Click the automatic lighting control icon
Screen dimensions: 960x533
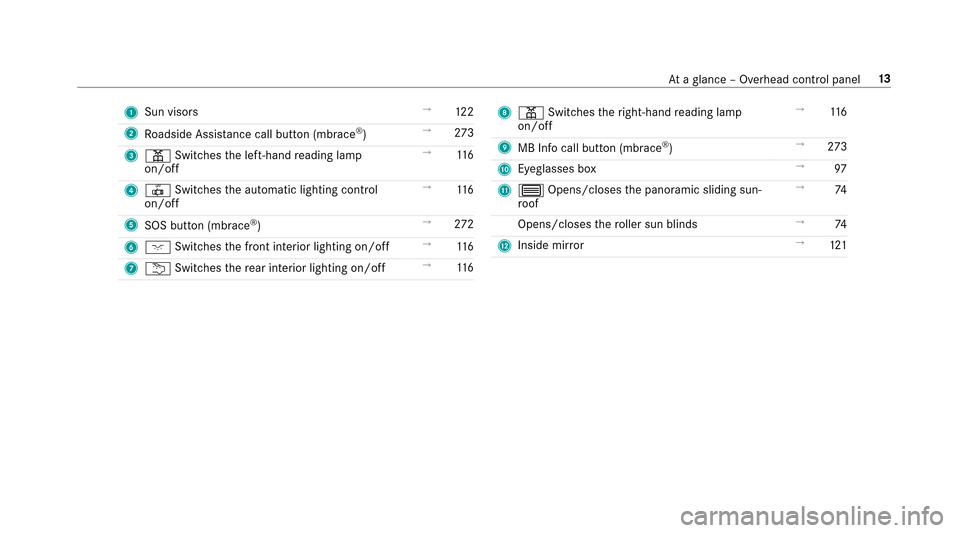[157, 191]
